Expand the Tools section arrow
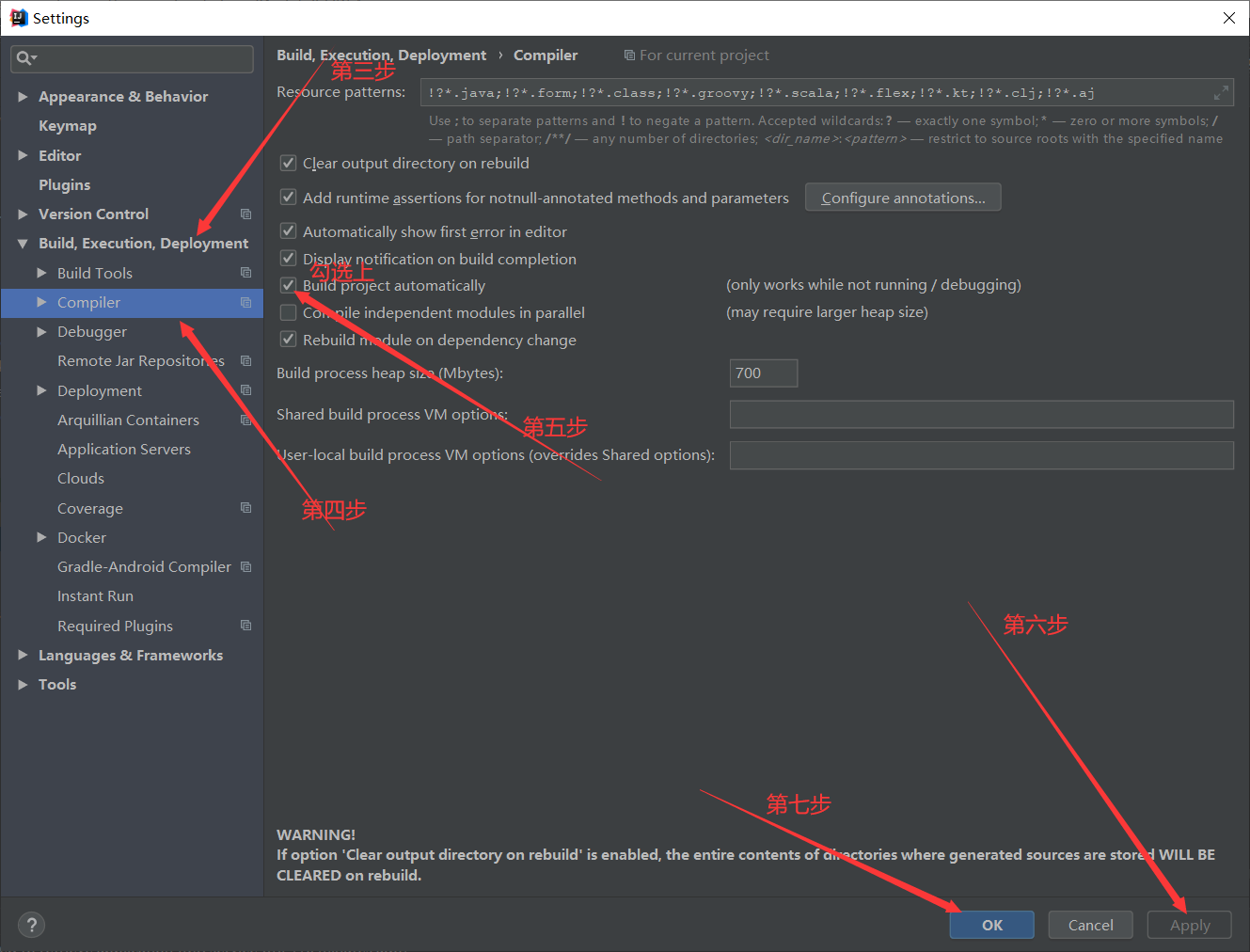The width and height of the screenshot is (1250, 952). pyautogui.click(x=23, y=684)
